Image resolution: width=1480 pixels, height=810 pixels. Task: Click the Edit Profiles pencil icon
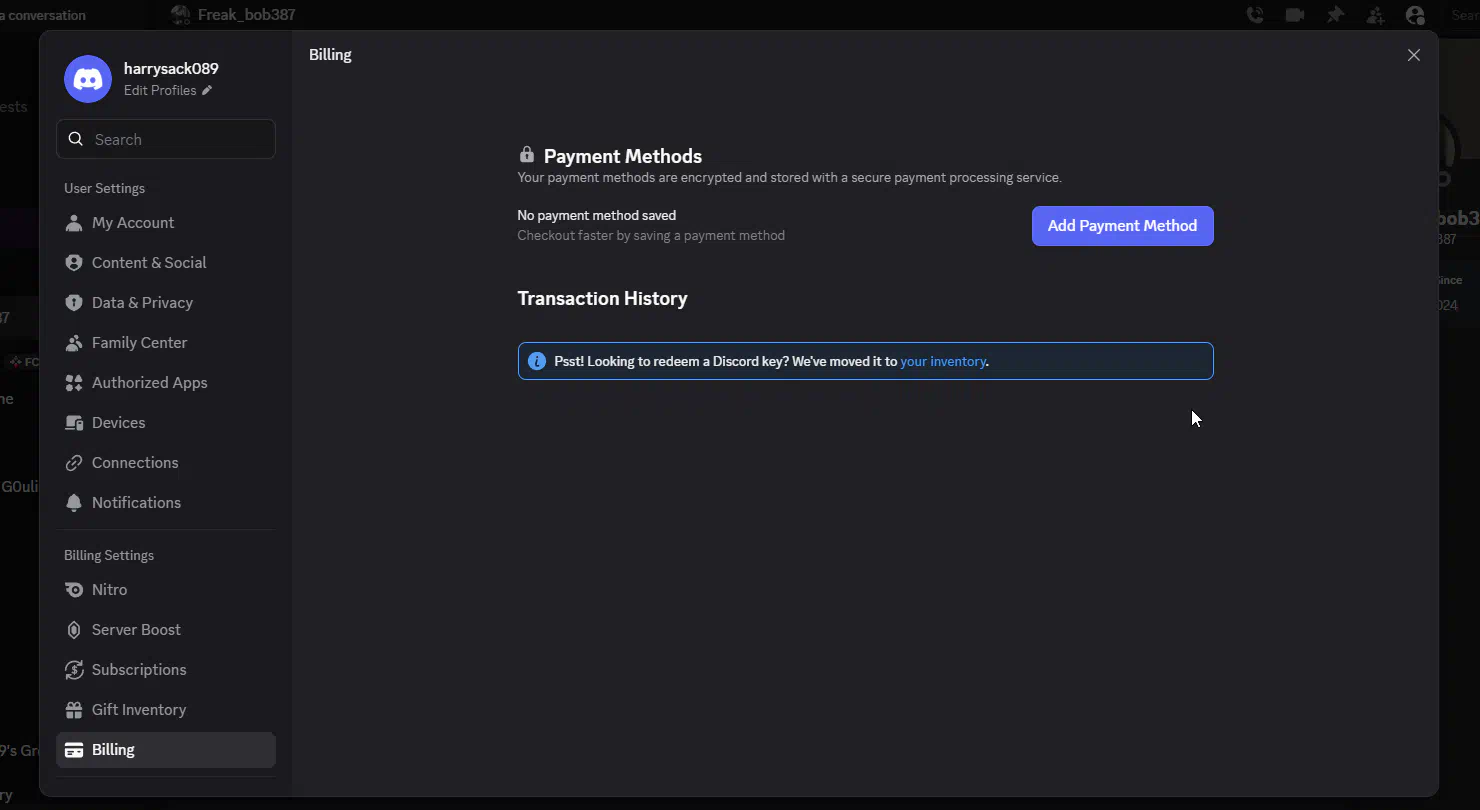pos(207,91)
